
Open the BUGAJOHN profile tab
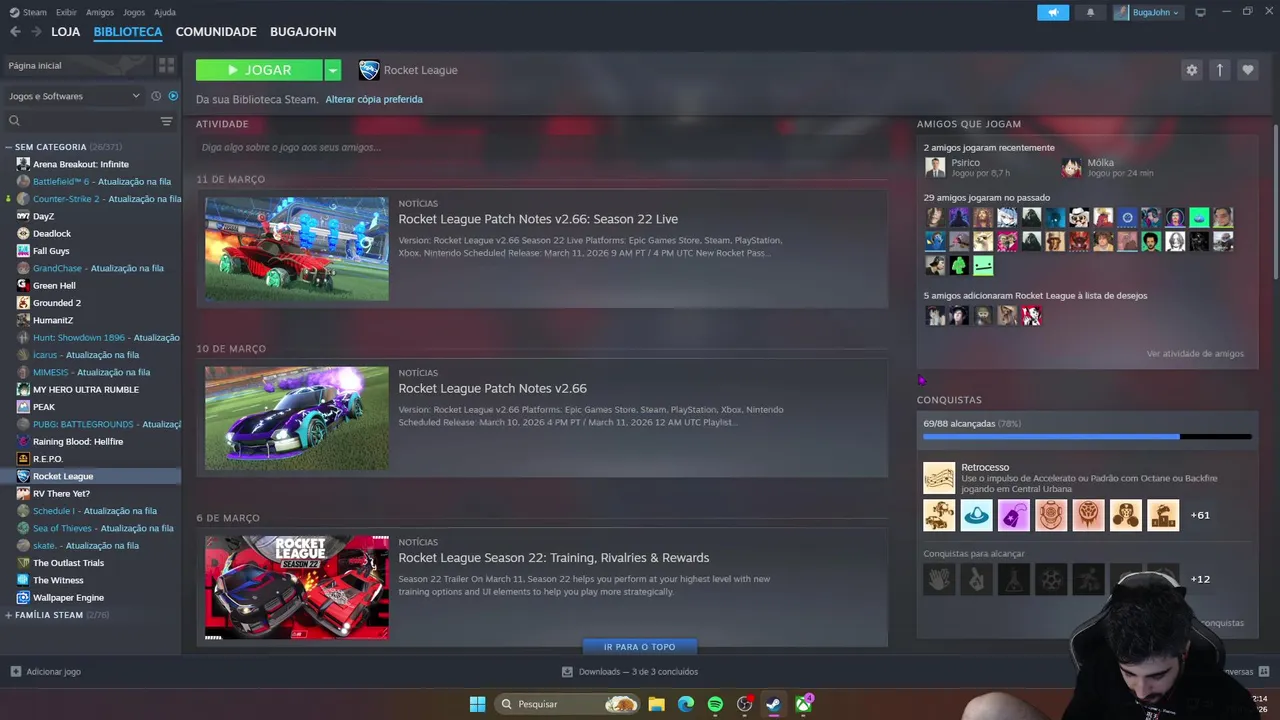click(303, 32)
